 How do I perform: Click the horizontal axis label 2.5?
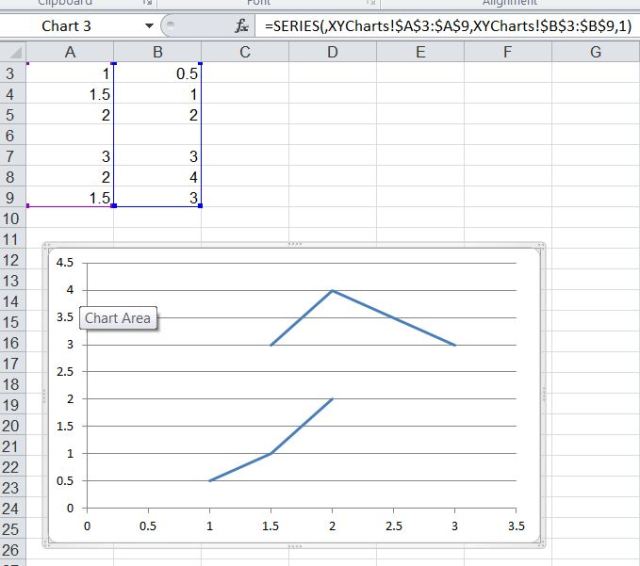click(393, 525)
